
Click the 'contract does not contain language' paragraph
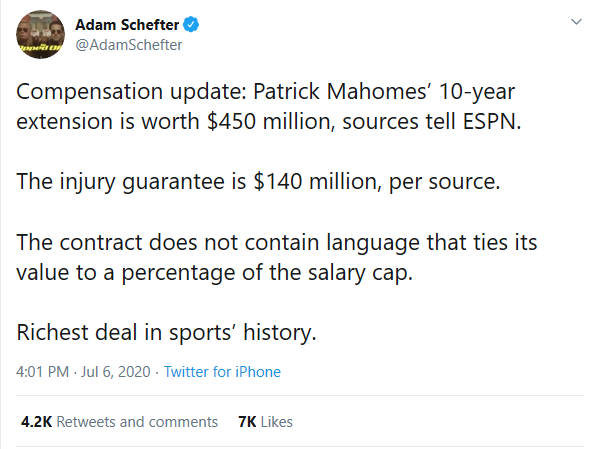[277, 257]
